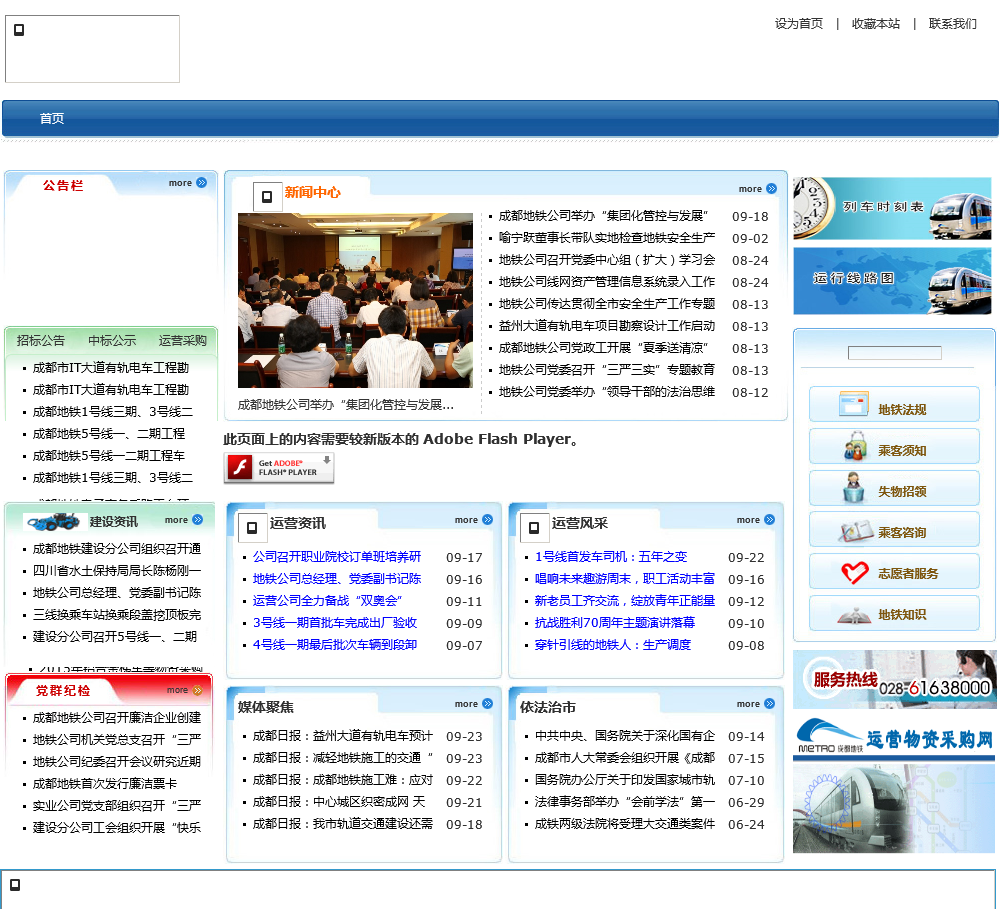Open 三线换乘车站换乘段盖挖顶板完 item

[117, 615]
